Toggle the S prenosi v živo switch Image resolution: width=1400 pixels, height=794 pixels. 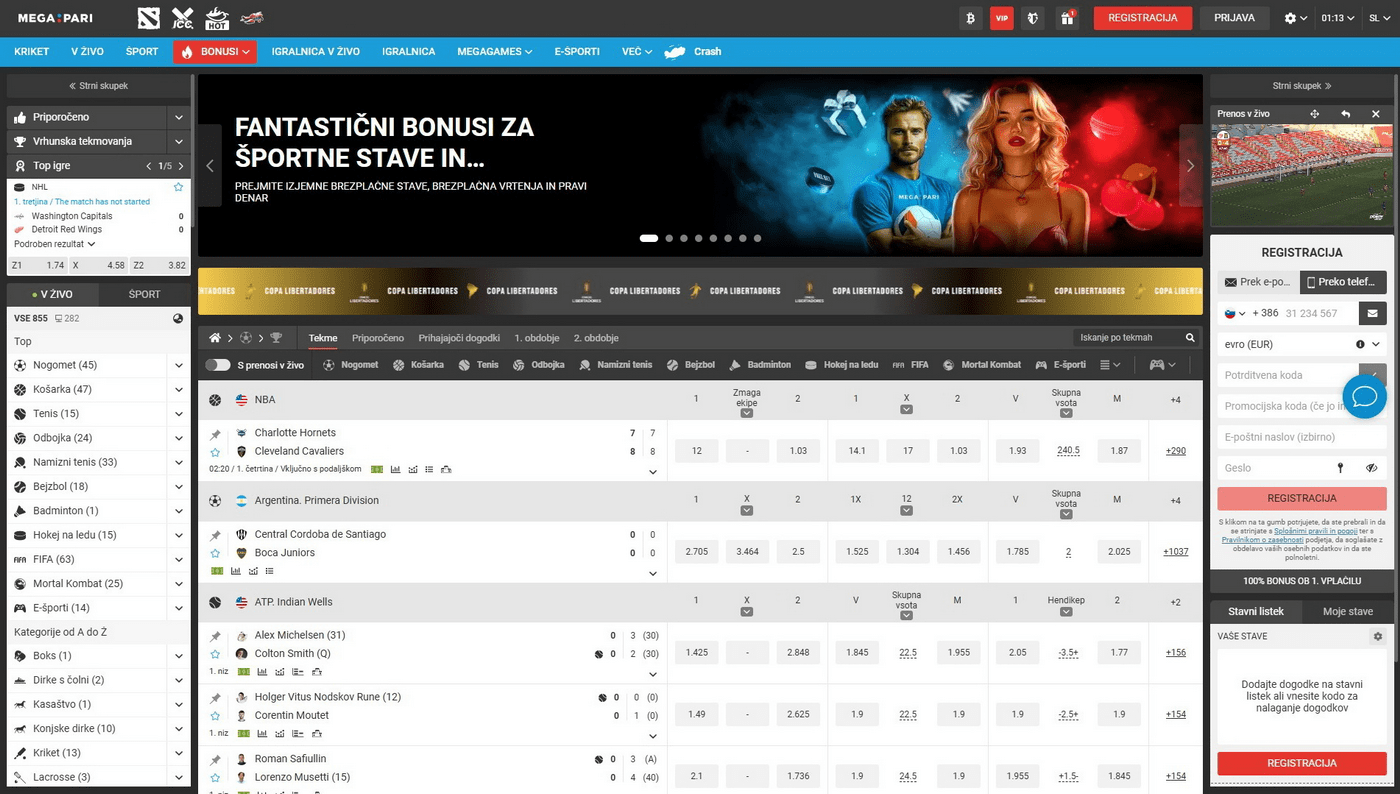point(219,365)
